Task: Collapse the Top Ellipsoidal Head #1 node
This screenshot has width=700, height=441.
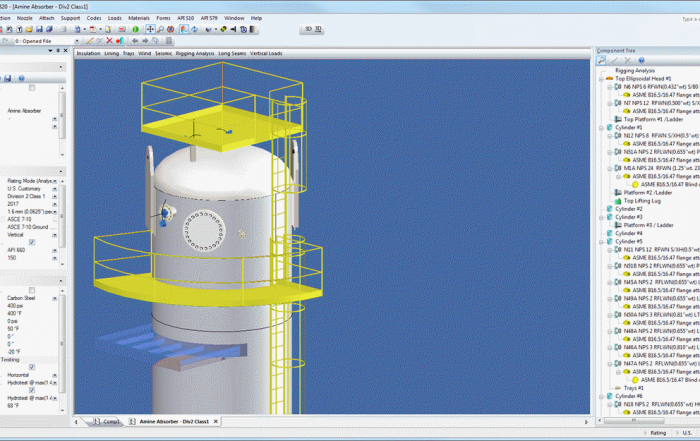Action: click(602, 79)
